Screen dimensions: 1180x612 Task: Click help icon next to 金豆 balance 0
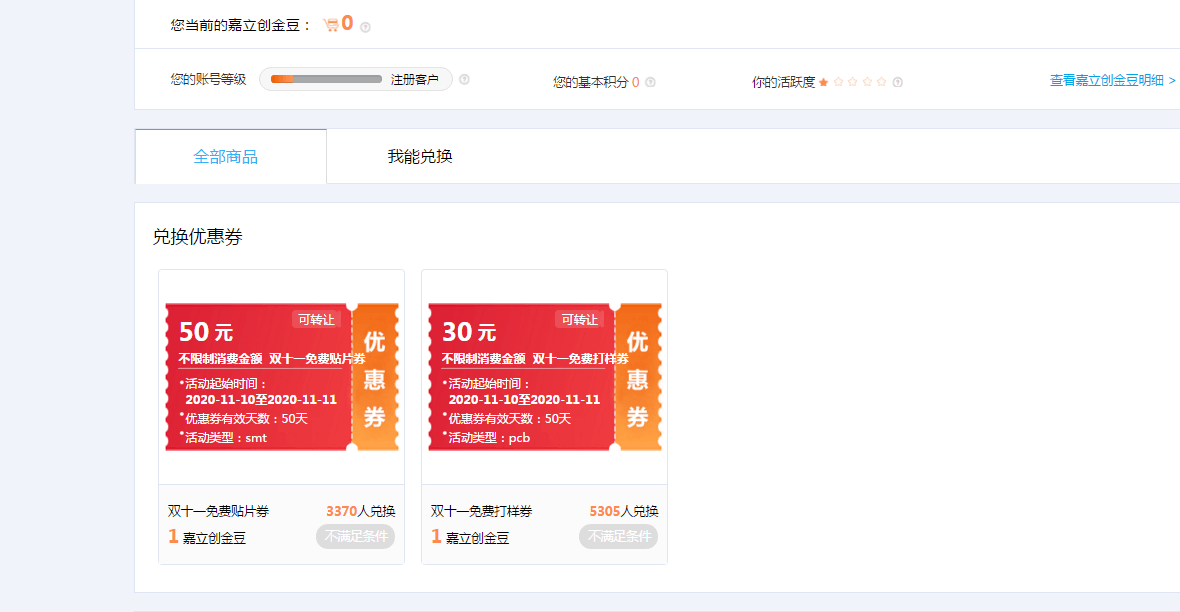[x=365, y=27]
